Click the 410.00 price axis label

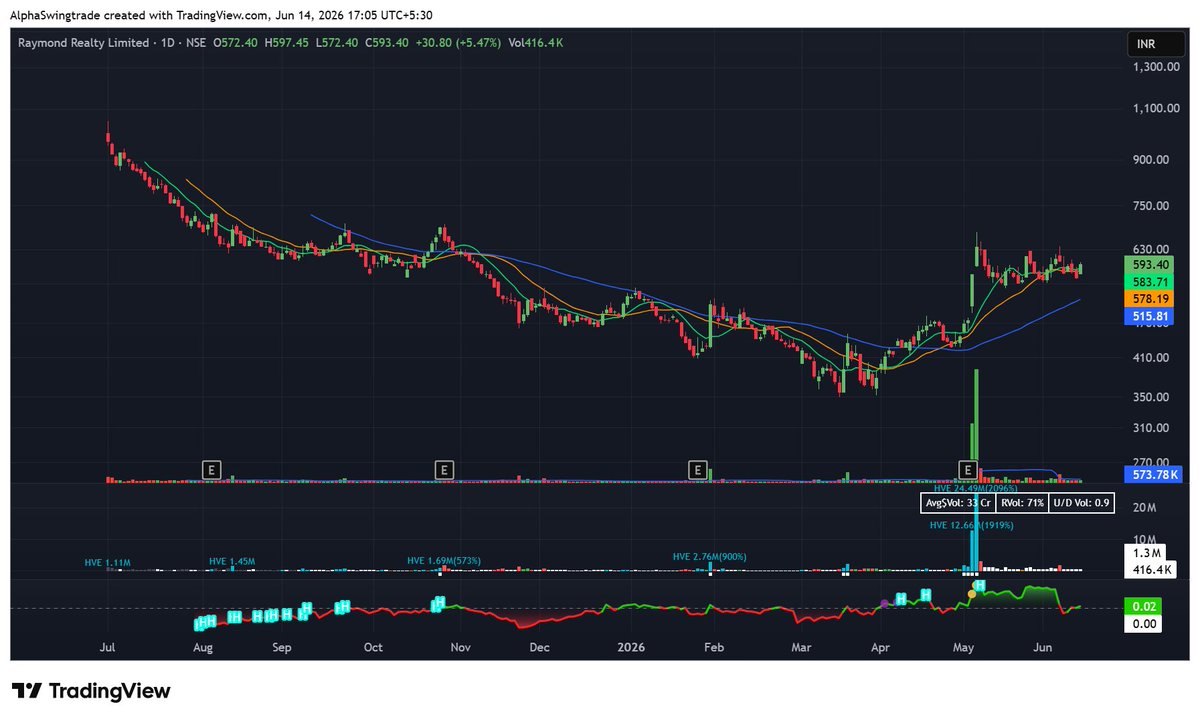pyautogui.click(x=1153, y=358)
